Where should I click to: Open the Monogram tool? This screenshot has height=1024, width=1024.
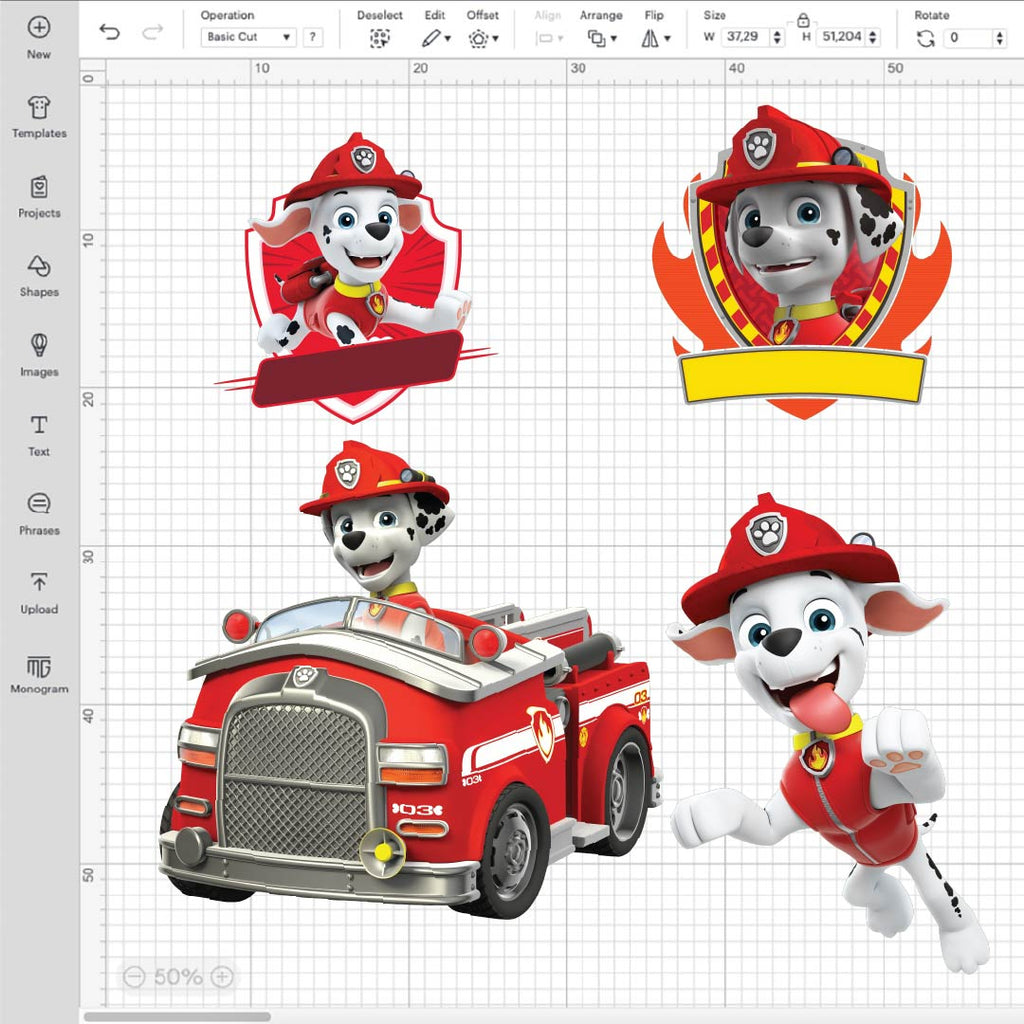(39, 667)
